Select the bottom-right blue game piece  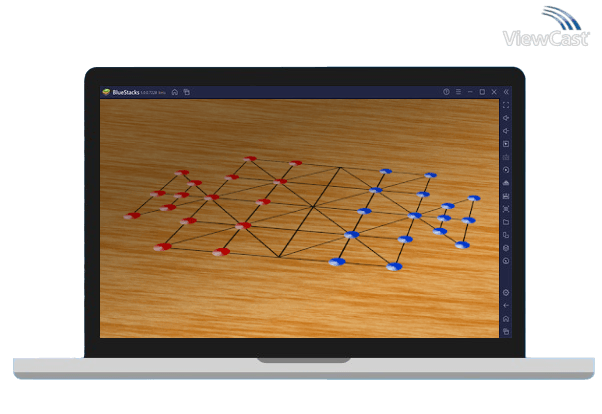pos(395,267)
